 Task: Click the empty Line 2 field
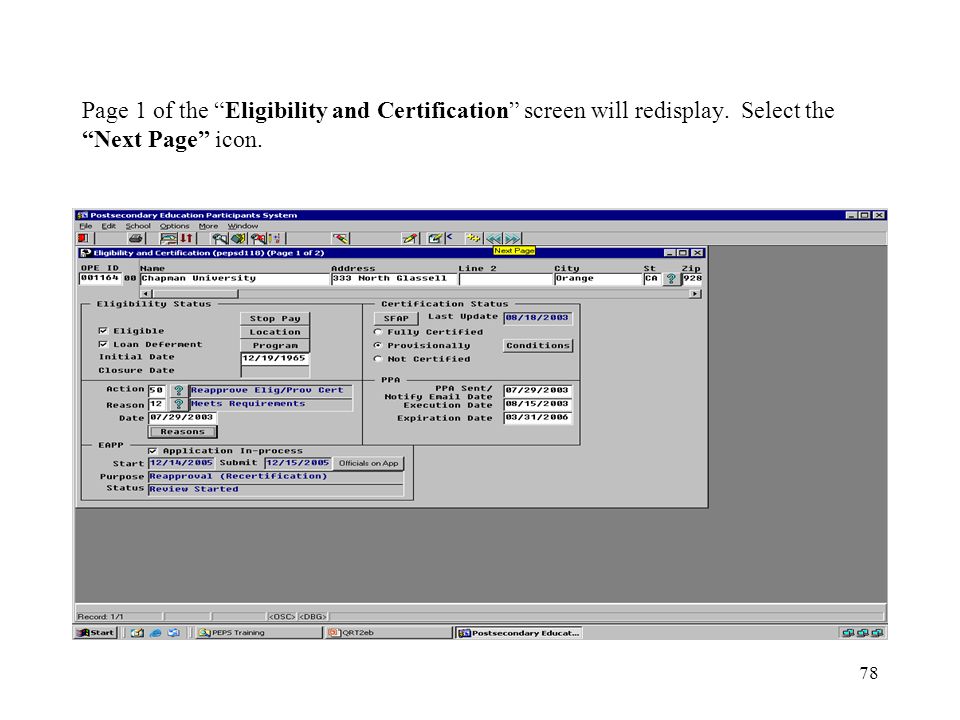point(506,279)
